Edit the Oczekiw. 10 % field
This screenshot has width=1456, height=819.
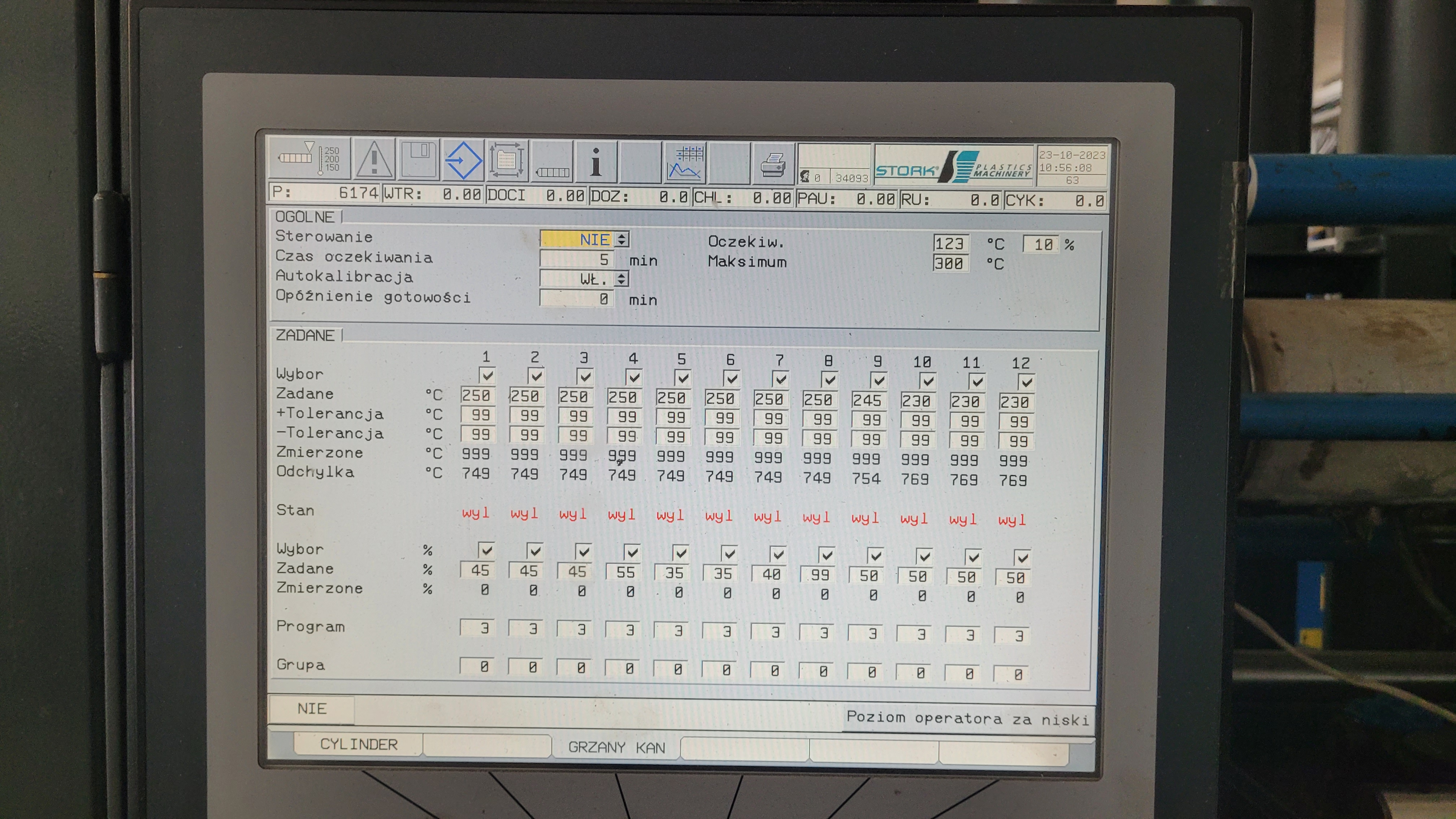[x=1041, y=244]
